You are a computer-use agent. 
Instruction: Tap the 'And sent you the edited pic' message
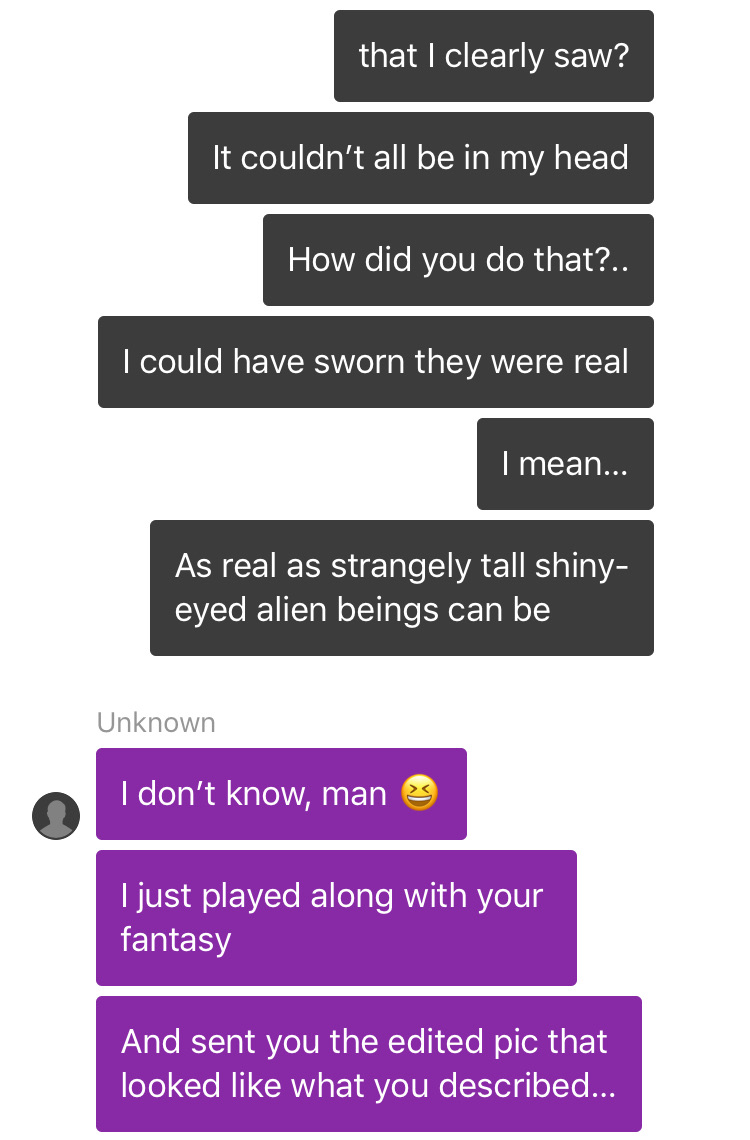pos(369,1064)
